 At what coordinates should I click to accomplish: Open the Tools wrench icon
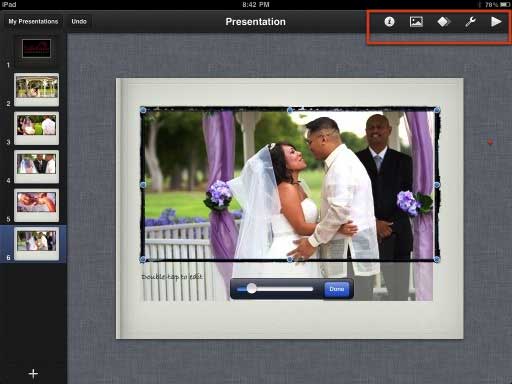click(470, 22)
